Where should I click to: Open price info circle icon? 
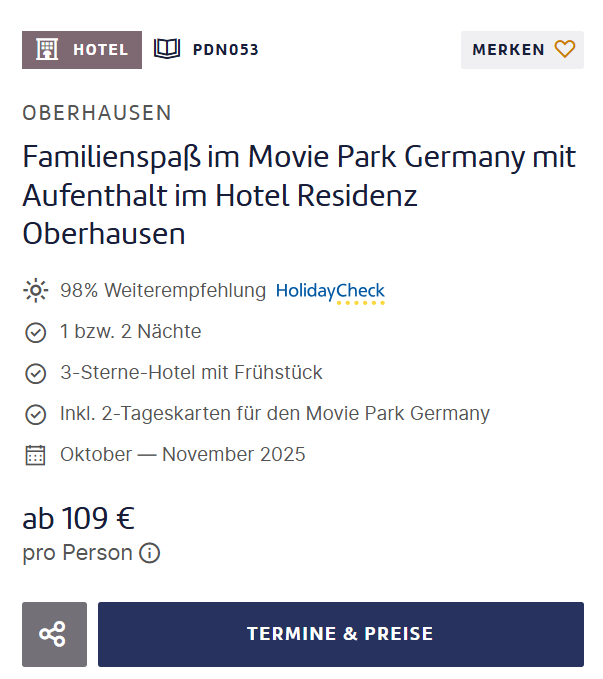coord(150,553)
